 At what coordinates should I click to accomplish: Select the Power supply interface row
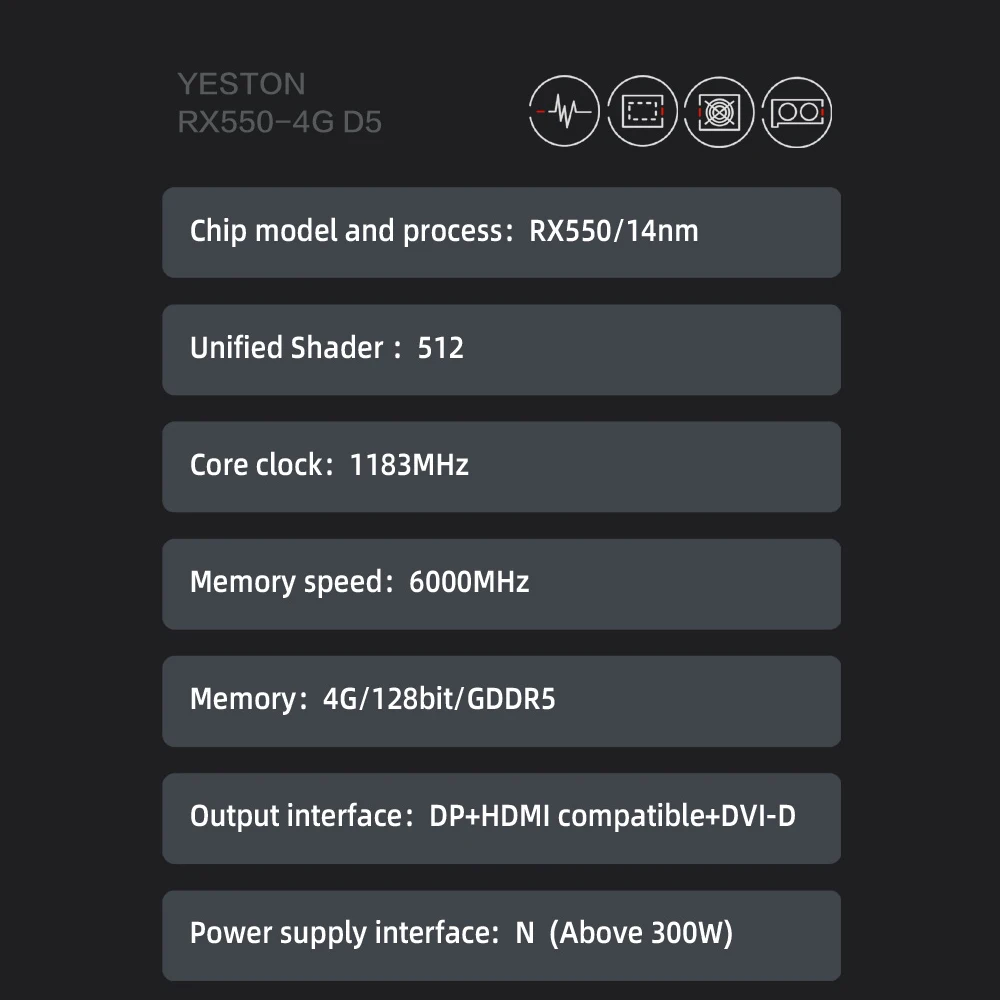501,934
